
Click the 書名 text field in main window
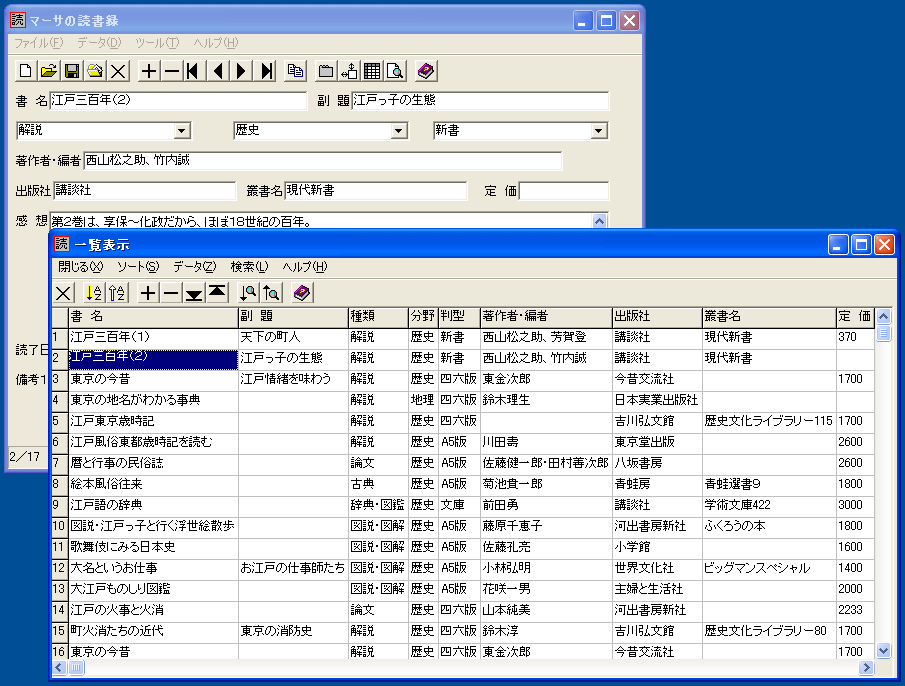point(178,100)
